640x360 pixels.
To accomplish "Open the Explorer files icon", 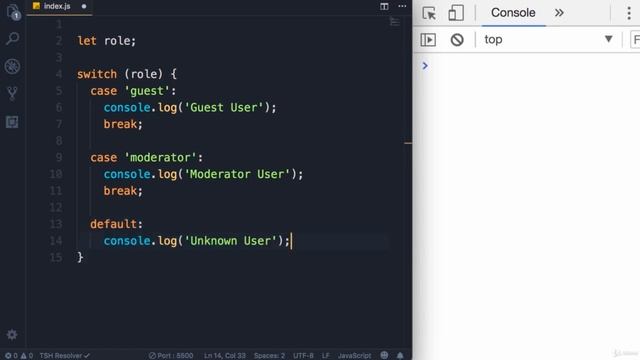I will [13, 11].
